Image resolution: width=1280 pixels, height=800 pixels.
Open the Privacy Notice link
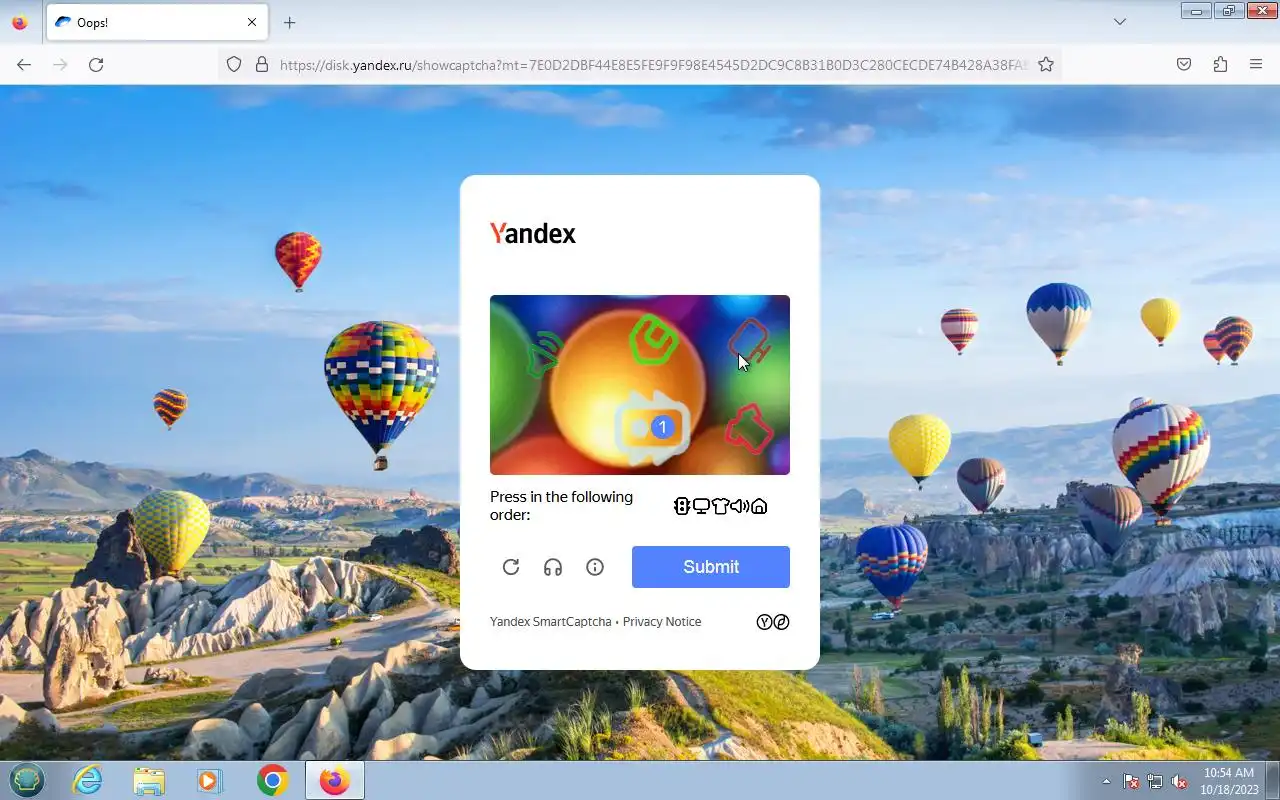(x=662, y=622)
